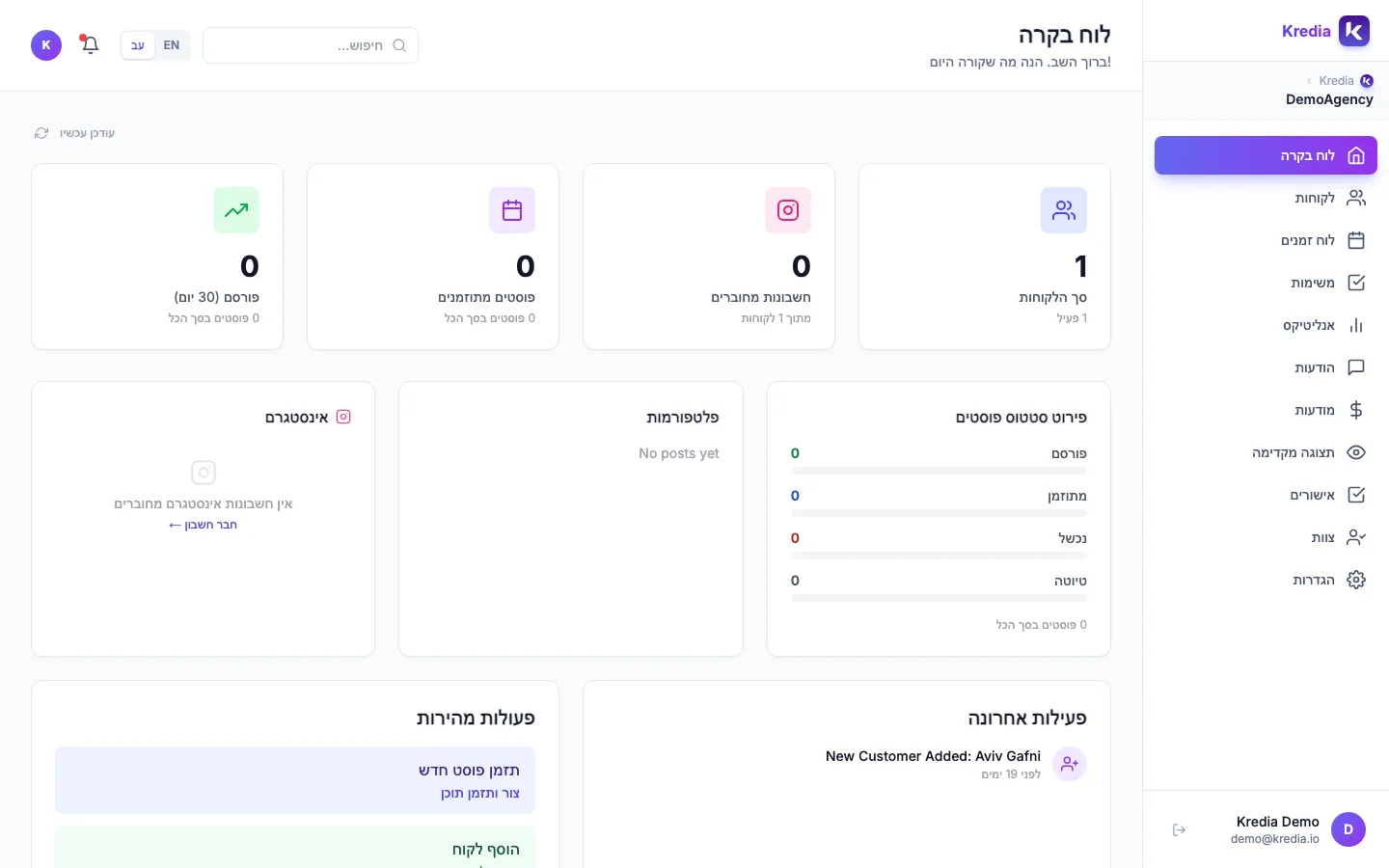Click the user-plus icon by New Customer Added
Screen dimensions: 1389x868
coord(1070,764)
